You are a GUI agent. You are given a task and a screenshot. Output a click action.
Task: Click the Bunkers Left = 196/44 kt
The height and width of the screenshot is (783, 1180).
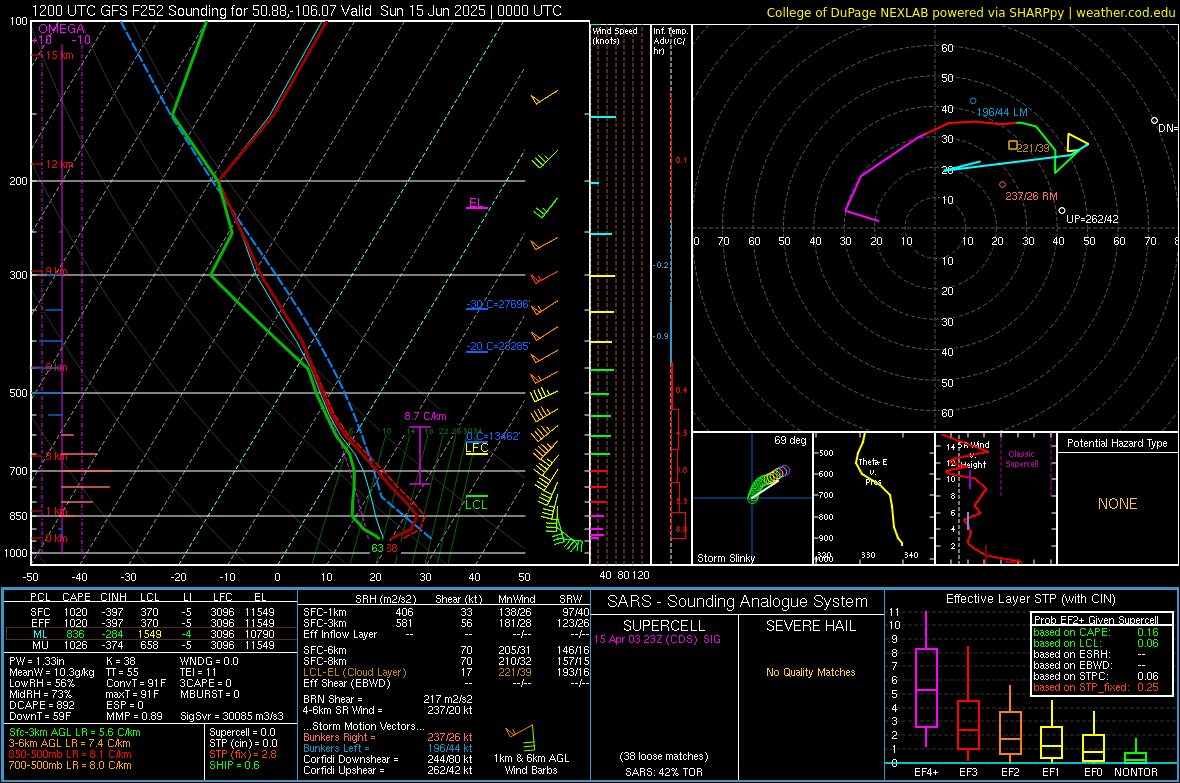tap(388, 748)
